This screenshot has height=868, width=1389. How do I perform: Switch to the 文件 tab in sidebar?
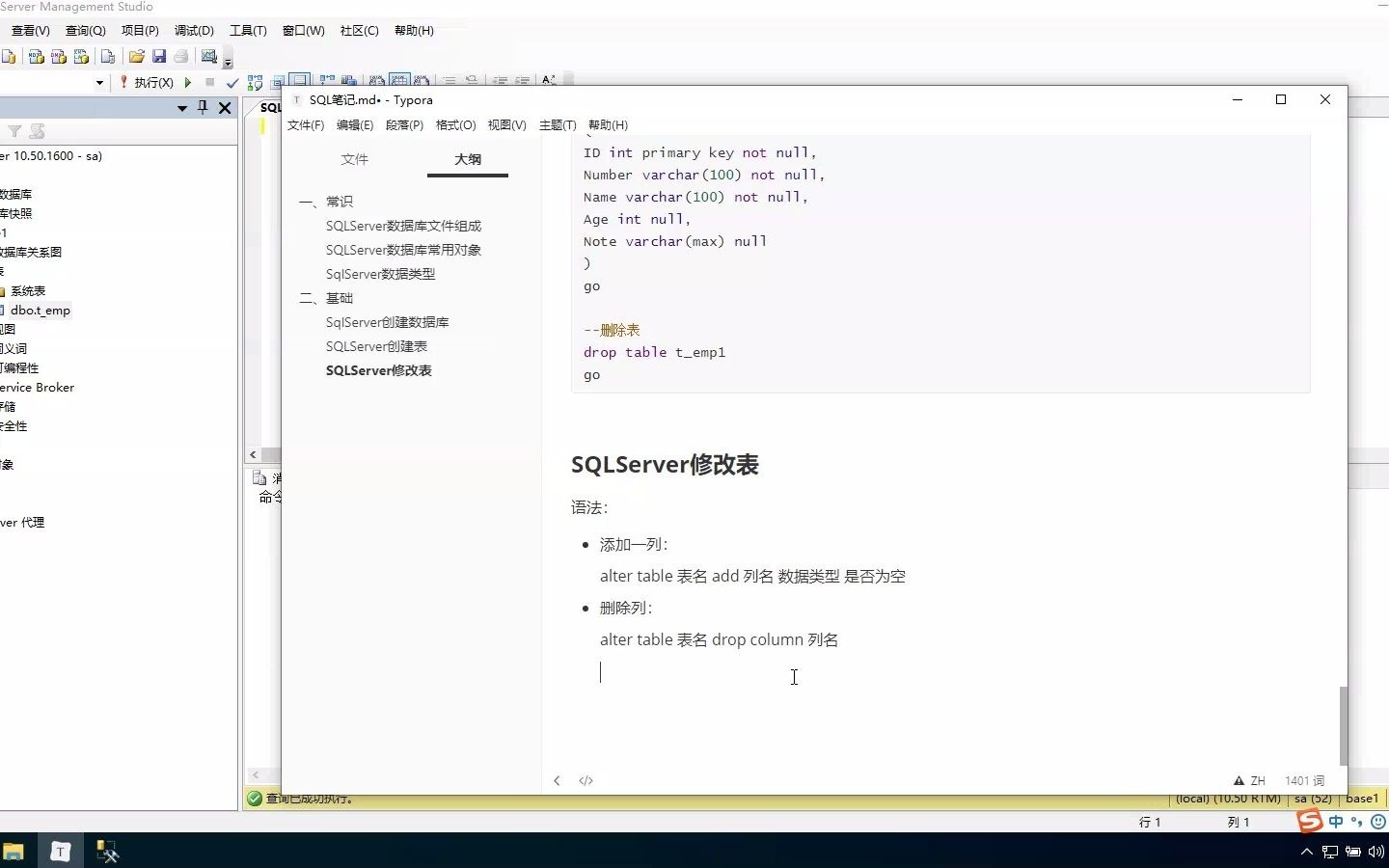click(x=355, y=159)
